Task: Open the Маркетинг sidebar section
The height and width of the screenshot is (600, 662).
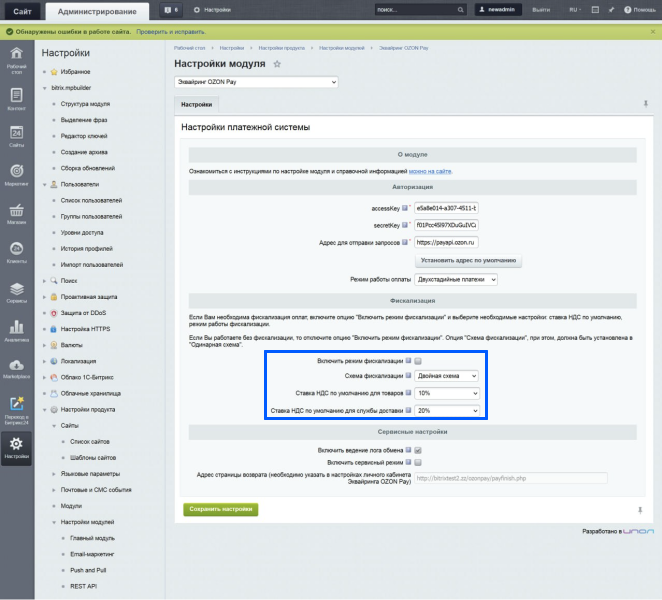Action: [16, 175]
